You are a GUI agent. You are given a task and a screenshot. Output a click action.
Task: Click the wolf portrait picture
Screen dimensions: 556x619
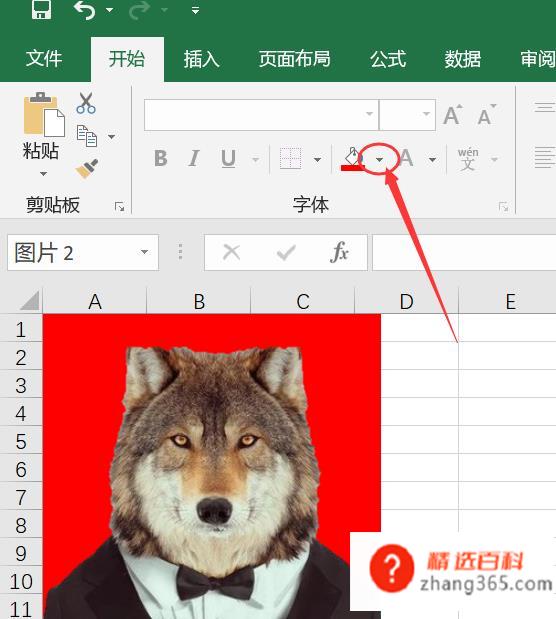[212, 467]
